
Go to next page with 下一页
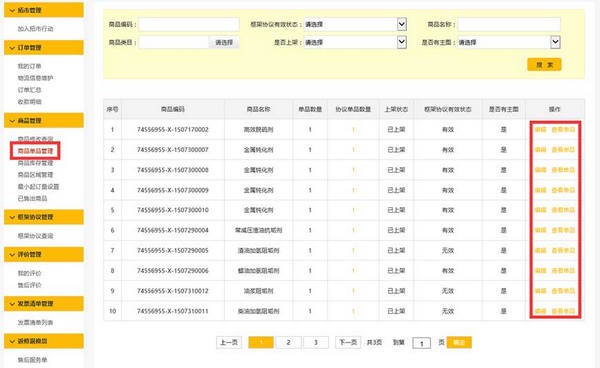tap(348, 342)
